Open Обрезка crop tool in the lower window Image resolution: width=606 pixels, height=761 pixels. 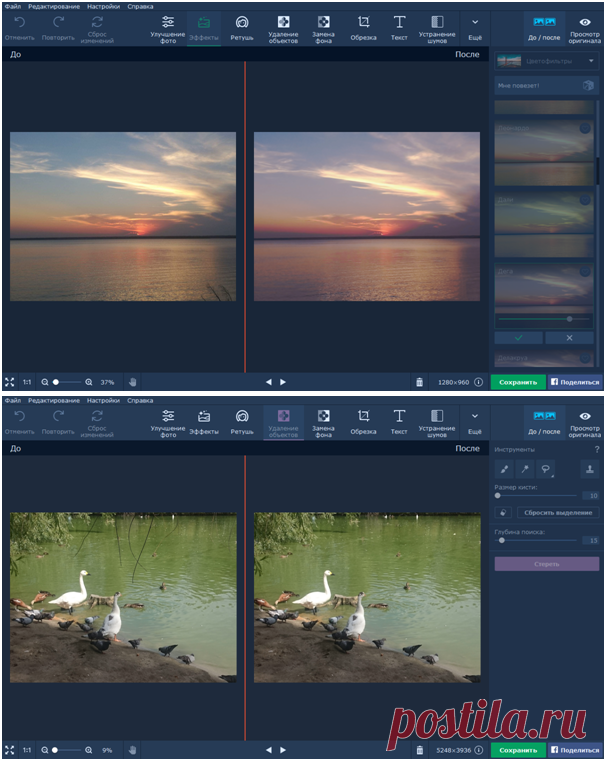[363, 421]
